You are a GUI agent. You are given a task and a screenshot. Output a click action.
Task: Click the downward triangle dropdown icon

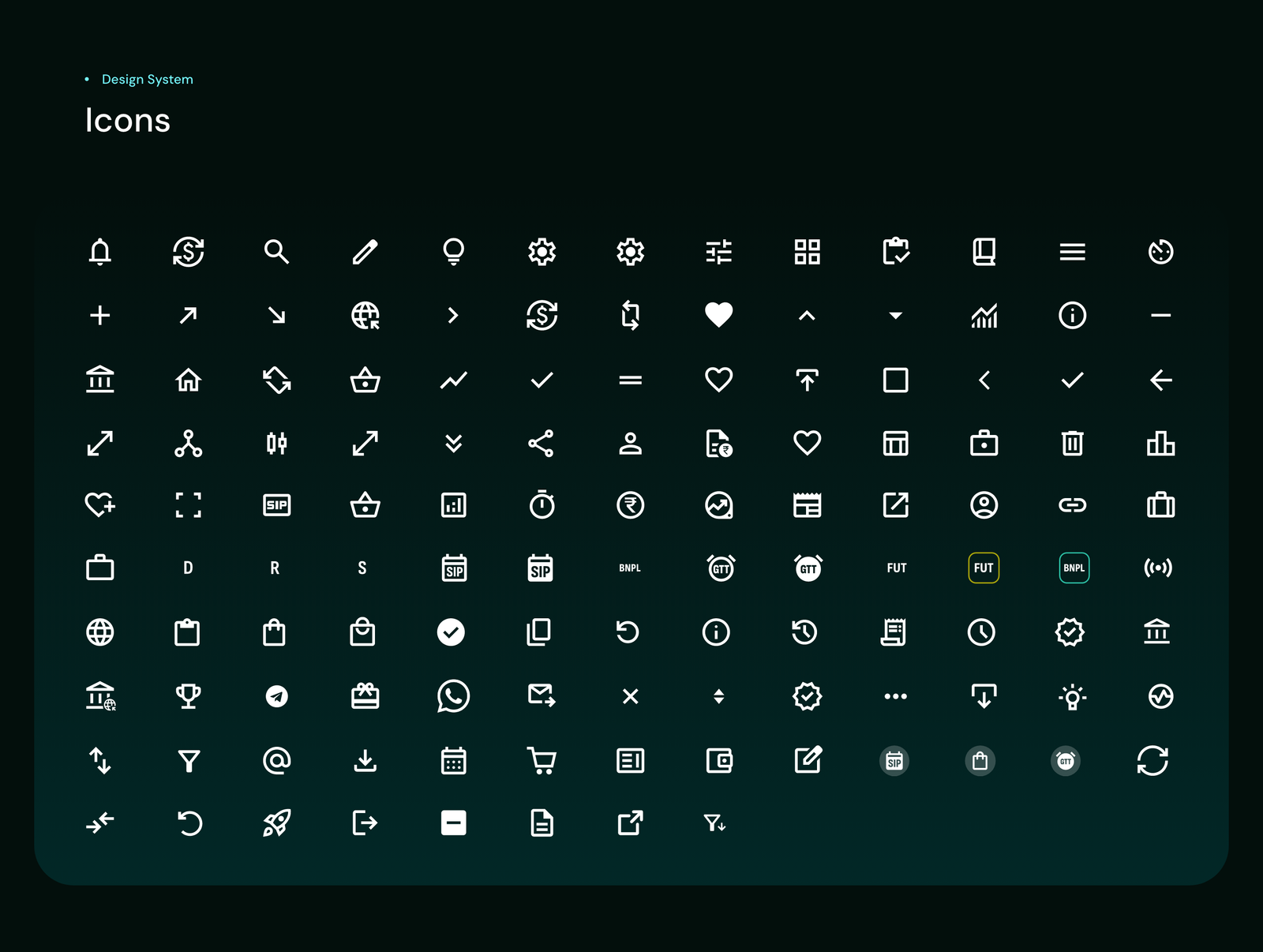point(895,315)
